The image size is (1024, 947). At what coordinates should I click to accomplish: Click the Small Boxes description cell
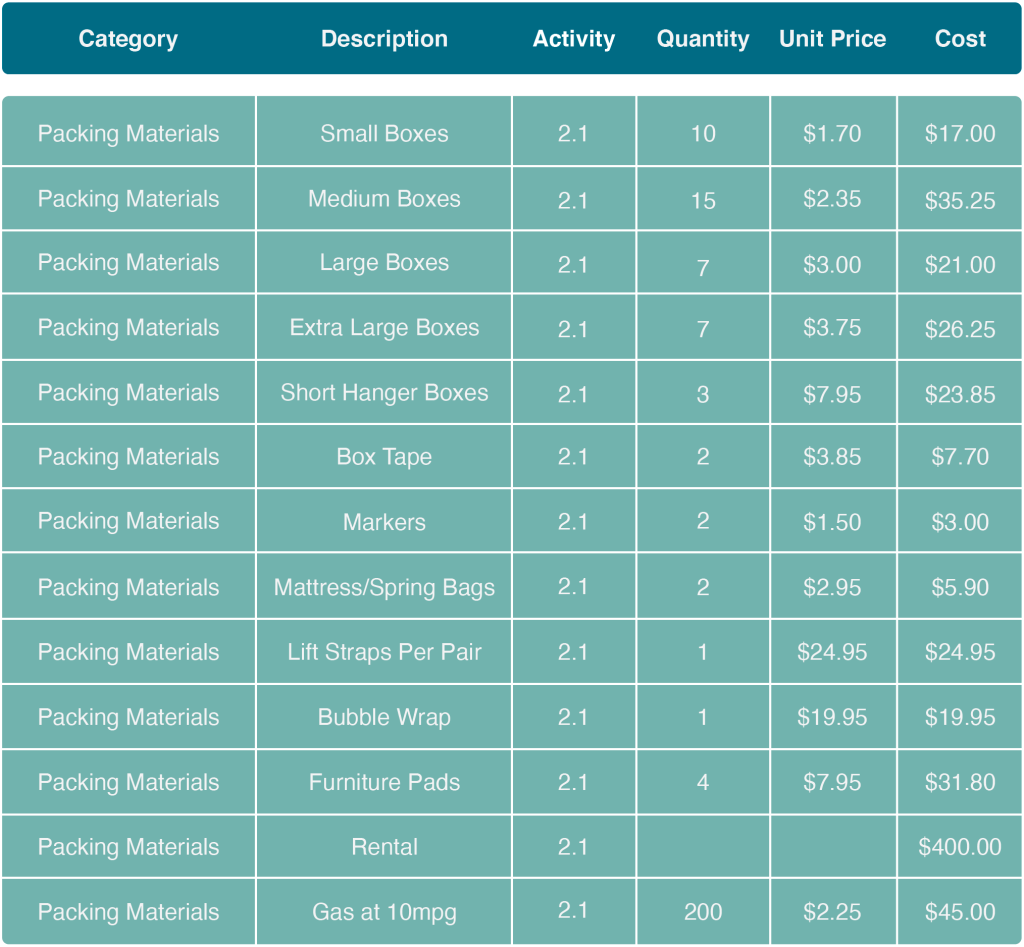[x=384, y=133]
